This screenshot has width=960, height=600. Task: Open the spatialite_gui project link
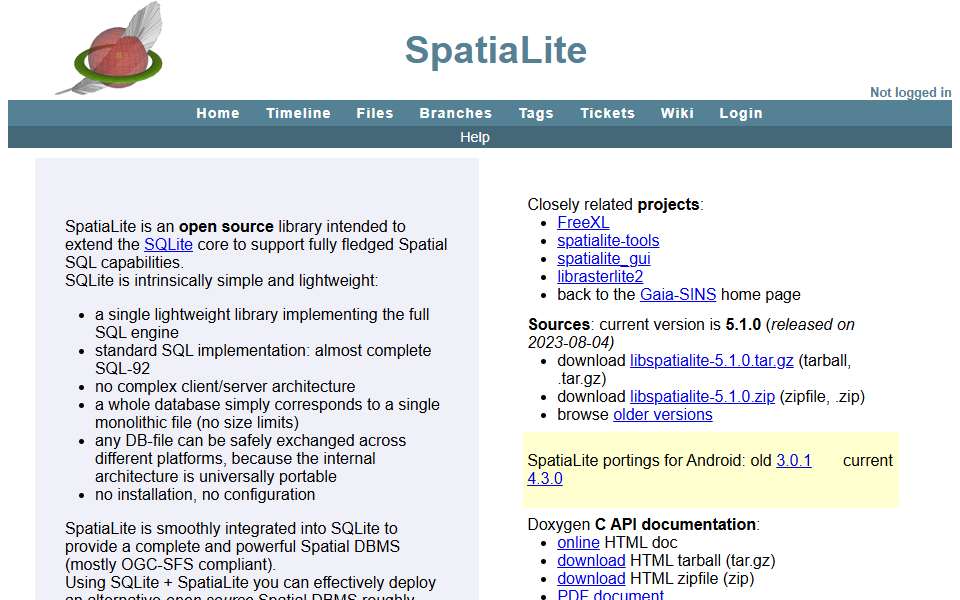click(x=604, y=258)
